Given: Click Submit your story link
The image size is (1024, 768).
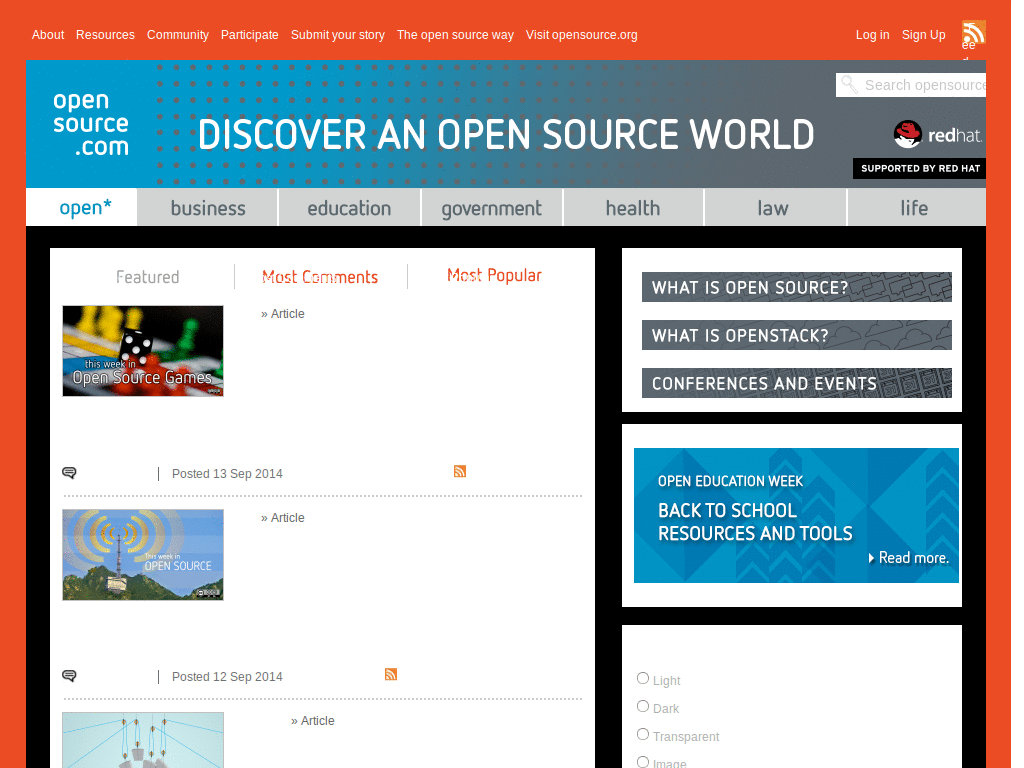Looking at the screenshot, I should (x=338, y=35).
